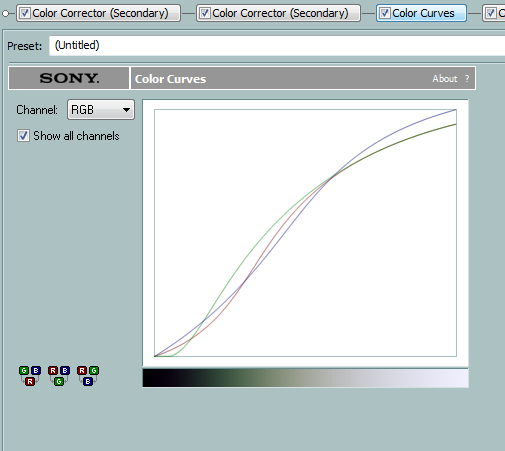The height and width of the screenshot is (451, 505).
Task: Open the Channel RGB dropdown
Action: coord(101,109)
